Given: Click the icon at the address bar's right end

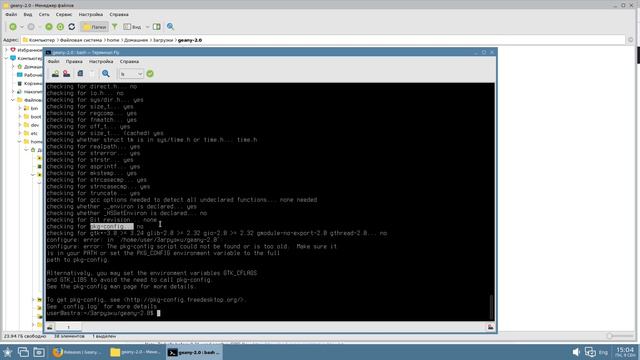Looking at the screenshot, I should pyautogui.click(x=631, y=40).
